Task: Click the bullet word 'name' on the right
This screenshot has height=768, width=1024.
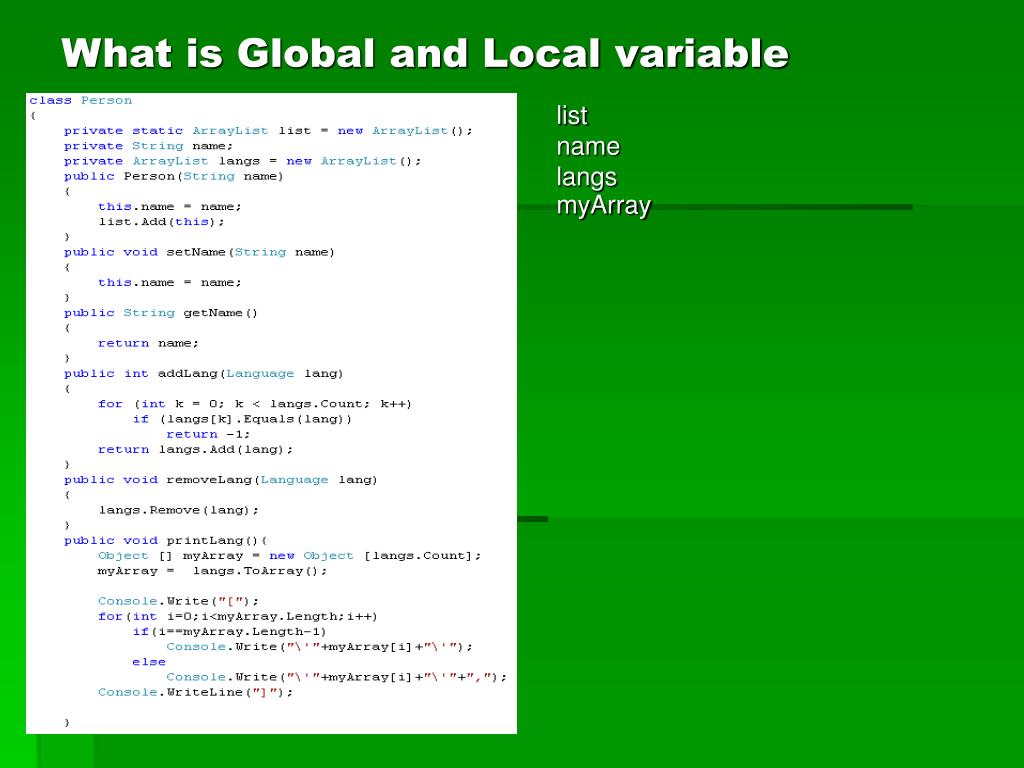Action: [588, 146]
